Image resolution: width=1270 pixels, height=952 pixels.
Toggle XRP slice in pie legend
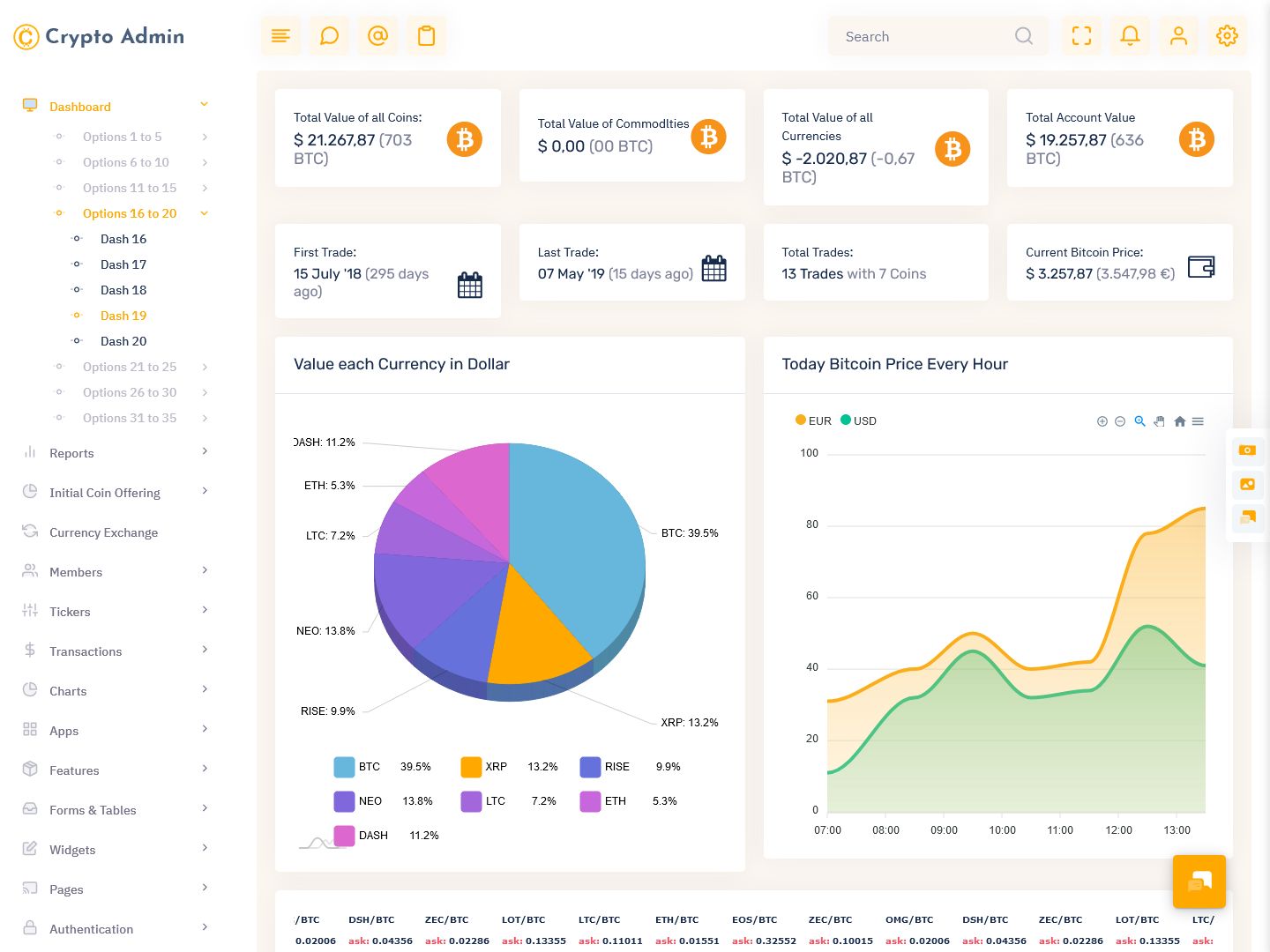point(509,767)
